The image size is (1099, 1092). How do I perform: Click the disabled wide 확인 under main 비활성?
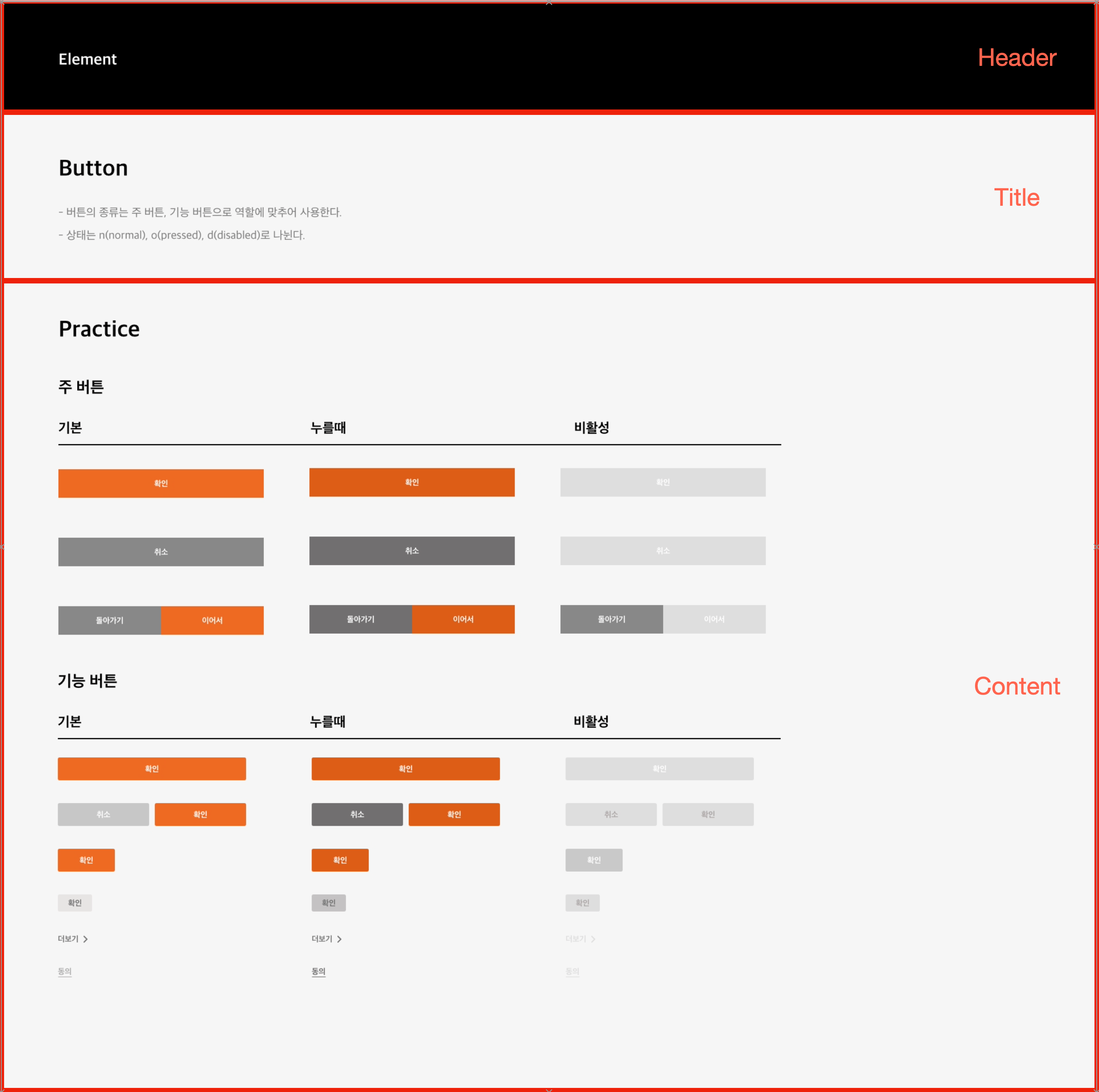(x=663, y=482)
